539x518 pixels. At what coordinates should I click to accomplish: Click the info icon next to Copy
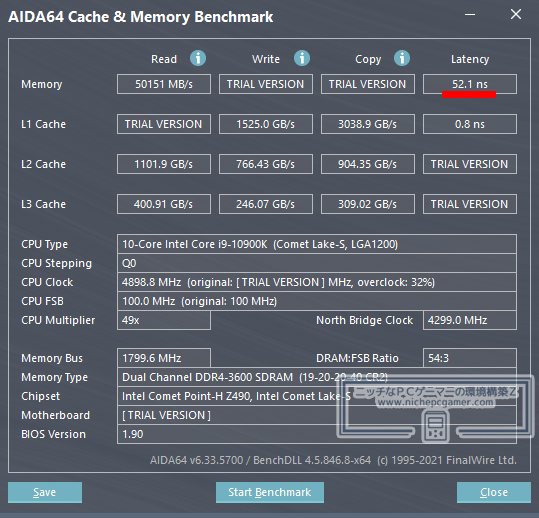[402, 58]
